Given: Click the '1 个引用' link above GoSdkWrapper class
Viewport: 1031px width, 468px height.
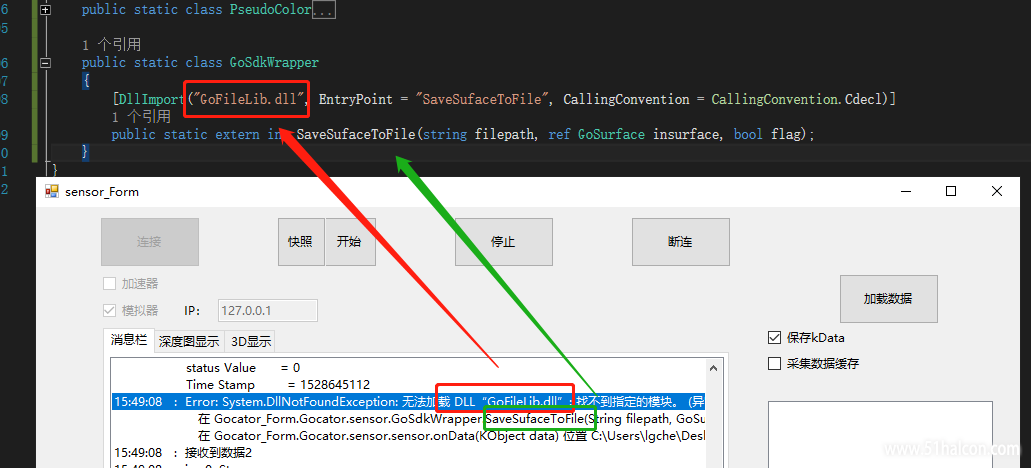Looking at the screenshot, I should (111, 45).
